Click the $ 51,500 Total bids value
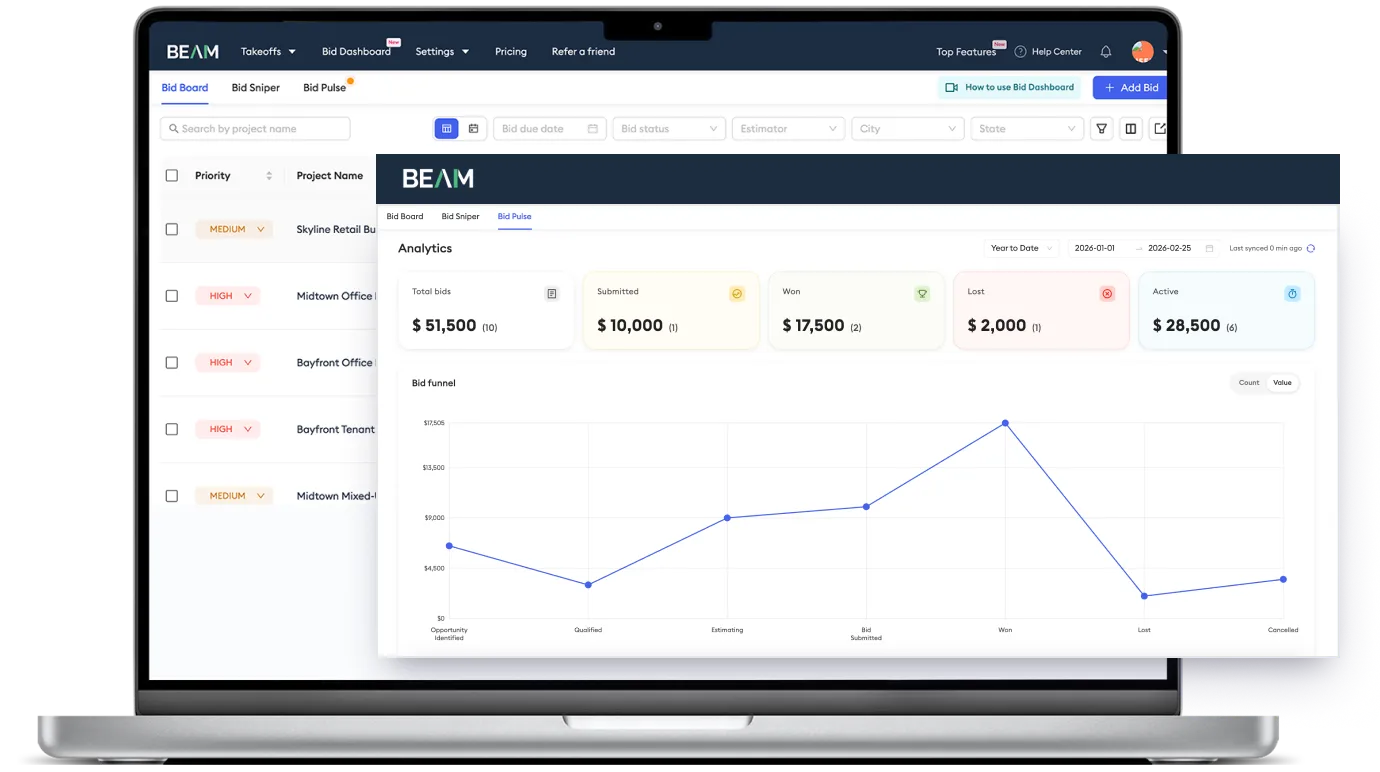The width and height of the screenshot is (1380, 772). [444, 326]
